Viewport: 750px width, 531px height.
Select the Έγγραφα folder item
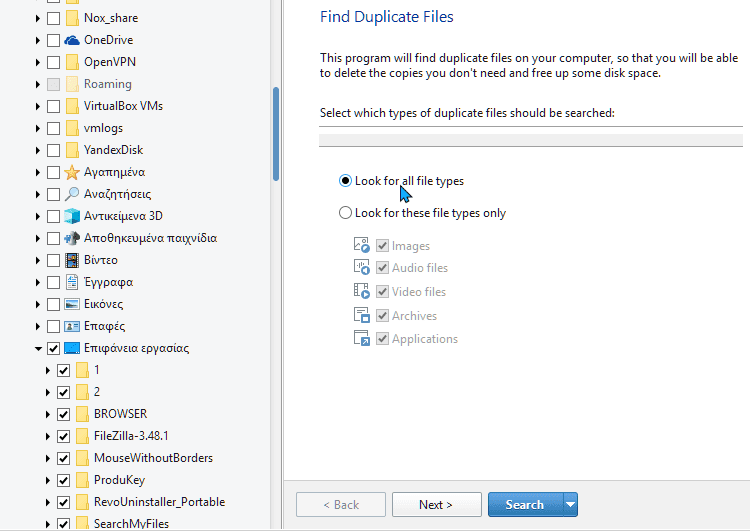coord(109,282)
